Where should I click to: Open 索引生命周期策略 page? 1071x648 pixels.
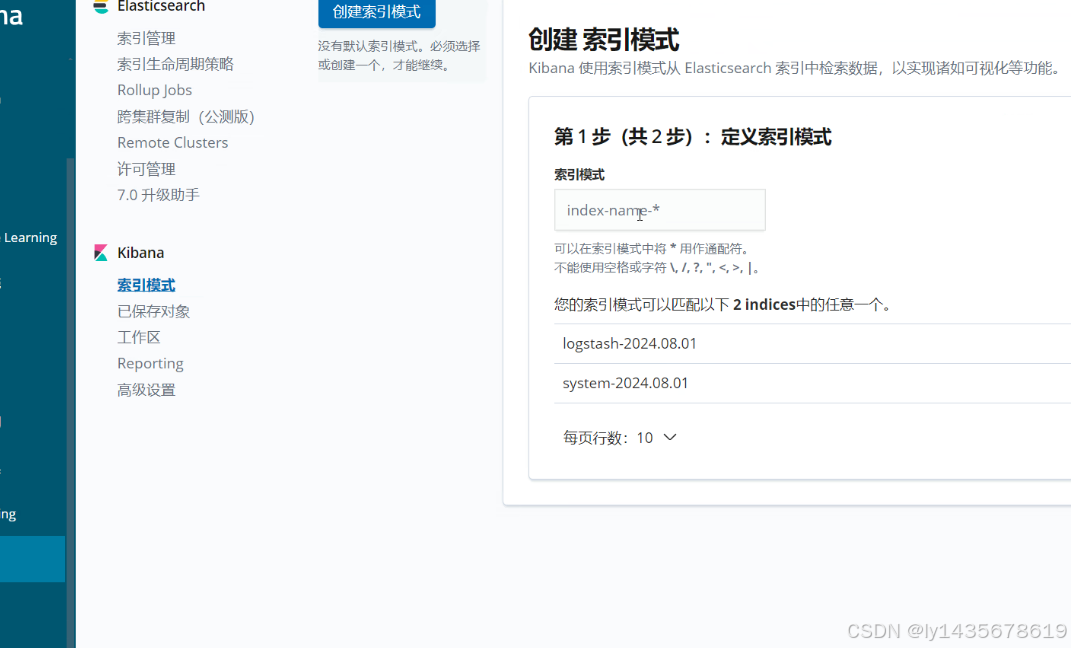[176, 64]
